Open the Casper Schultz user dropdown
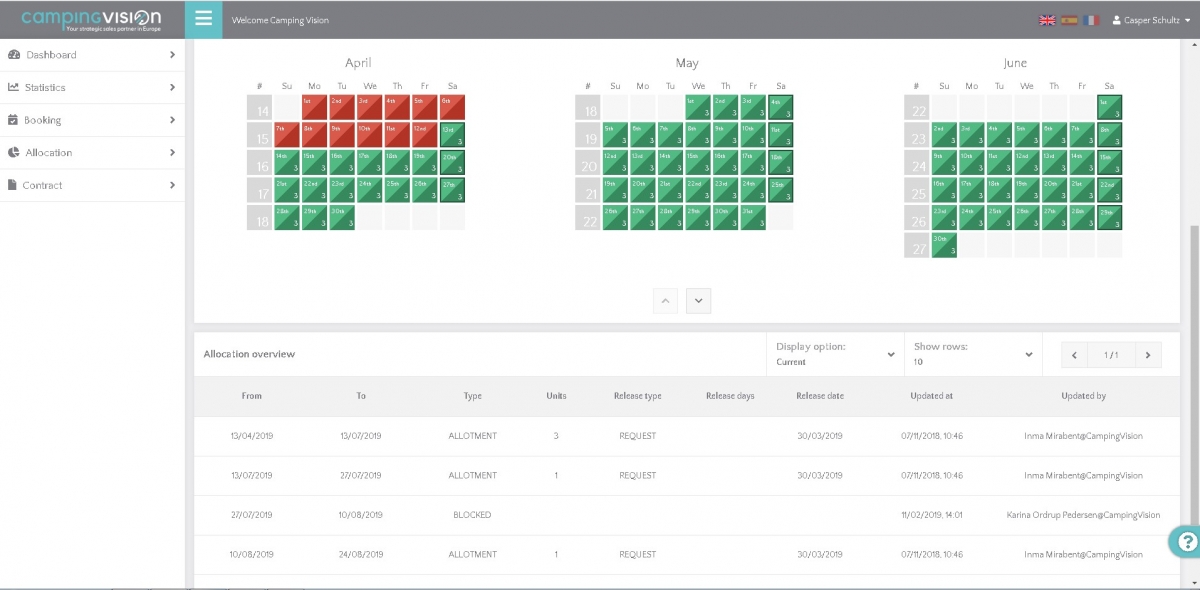 pyautogui.click(x=1151, y=20)
